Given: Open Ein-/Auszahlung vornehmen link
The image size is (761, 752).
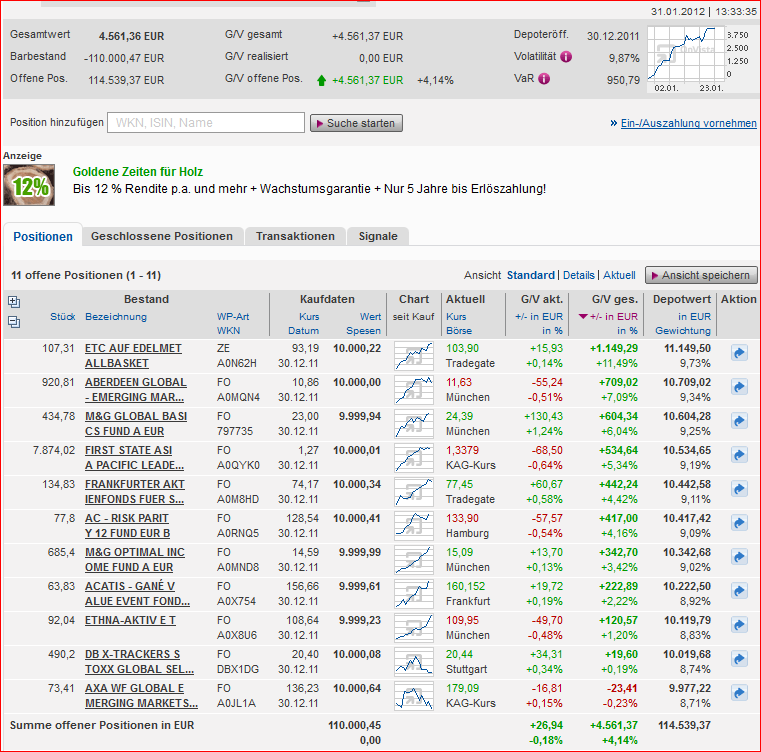Looking at the screenshot, I should (x=688, y=123).
